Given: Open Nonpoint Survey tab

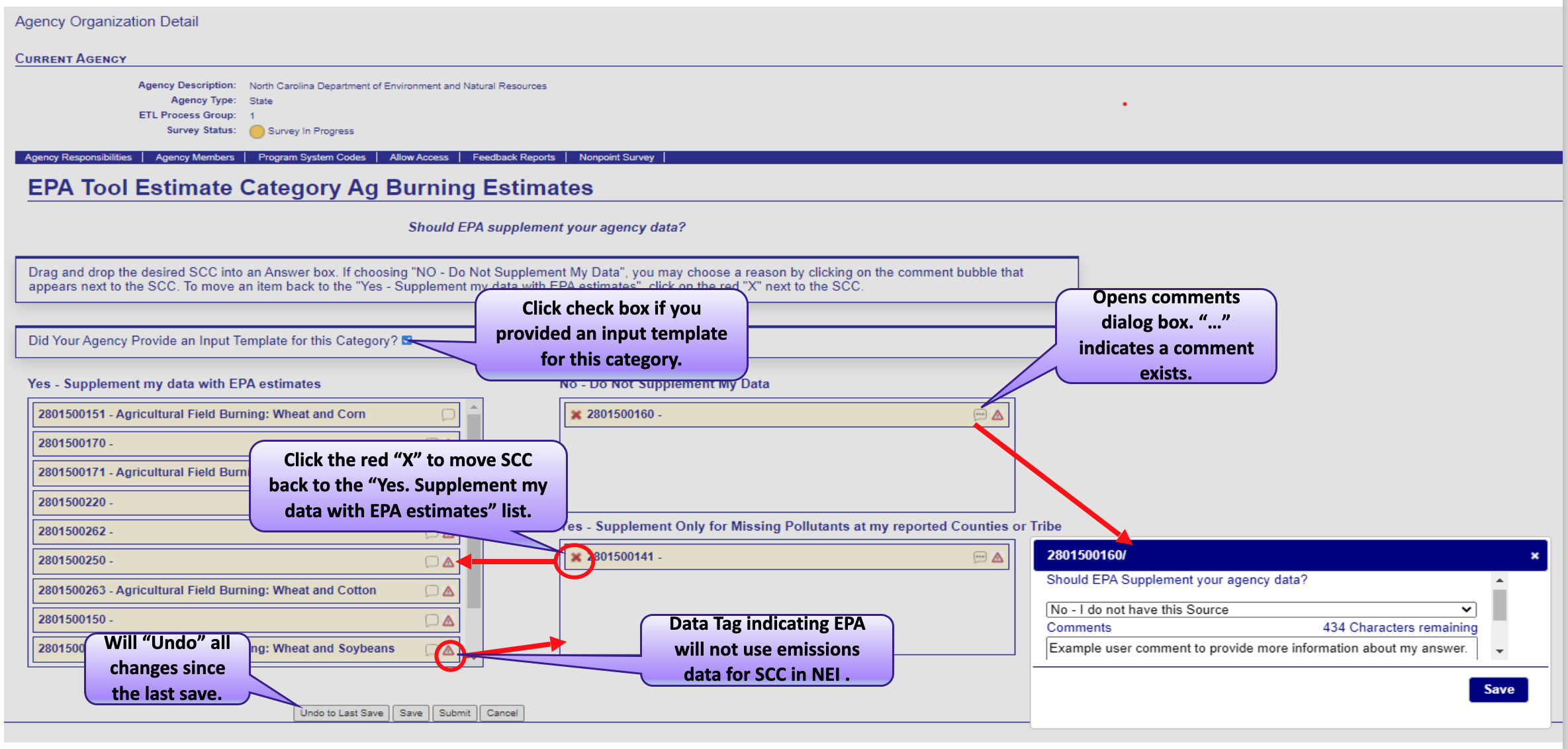Looking at the screenshot, I should point(616,157).
